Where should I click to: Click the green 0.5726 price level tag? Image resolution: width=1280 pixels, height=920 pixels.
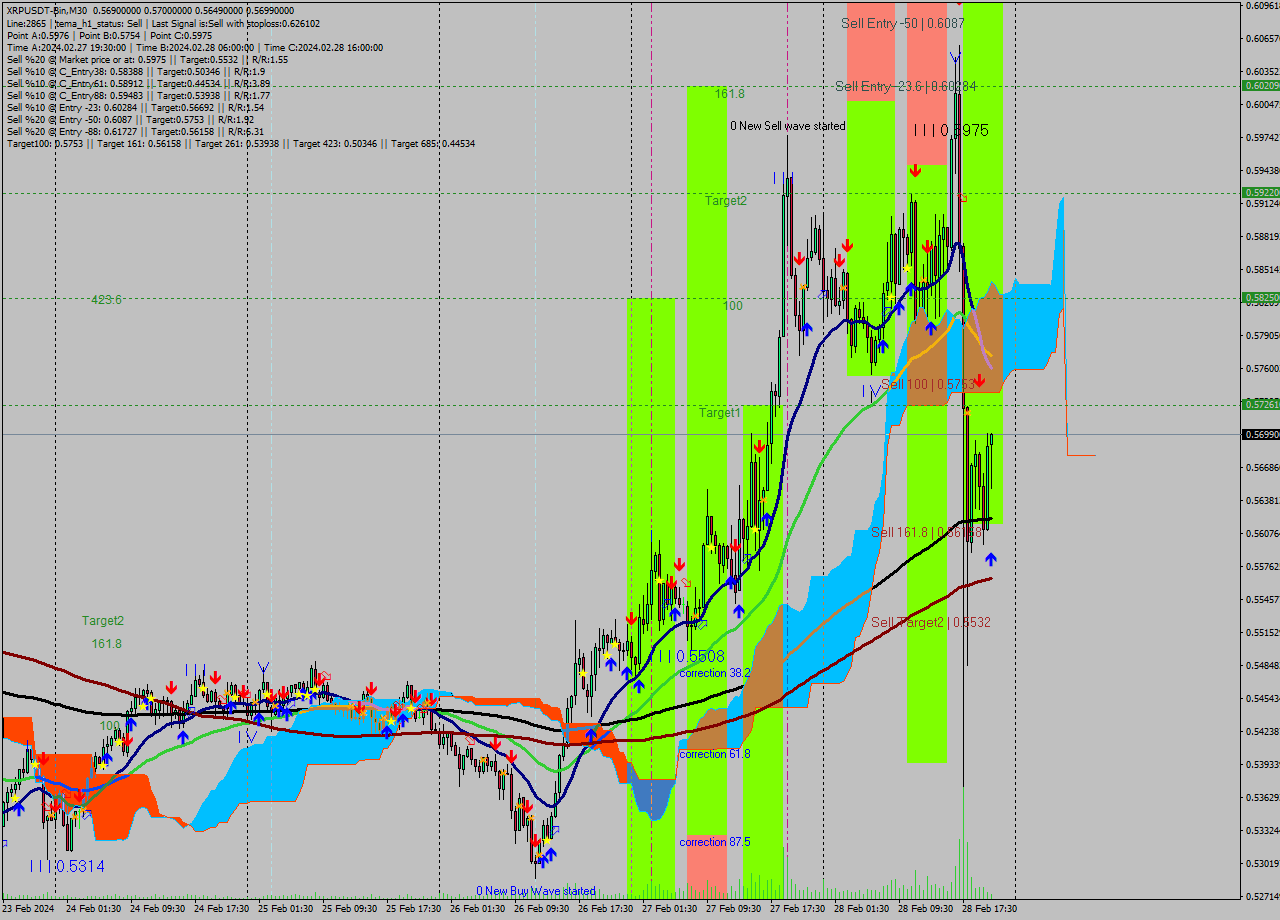(1260, 404)
